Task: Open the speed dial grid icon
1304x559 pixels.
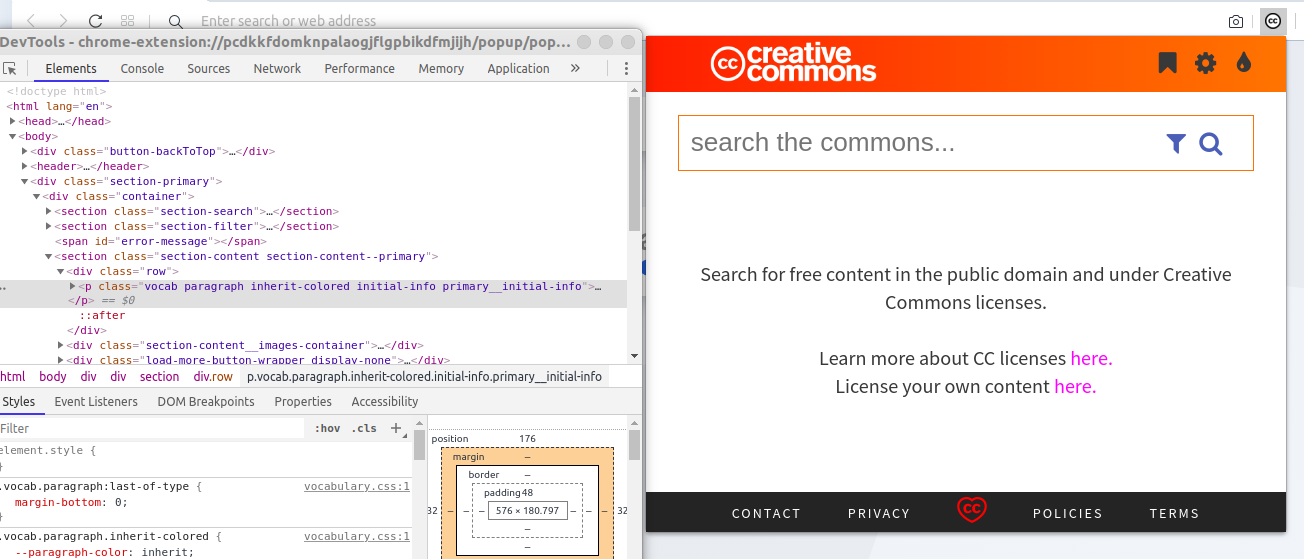Action: click(x=127, y=20)
